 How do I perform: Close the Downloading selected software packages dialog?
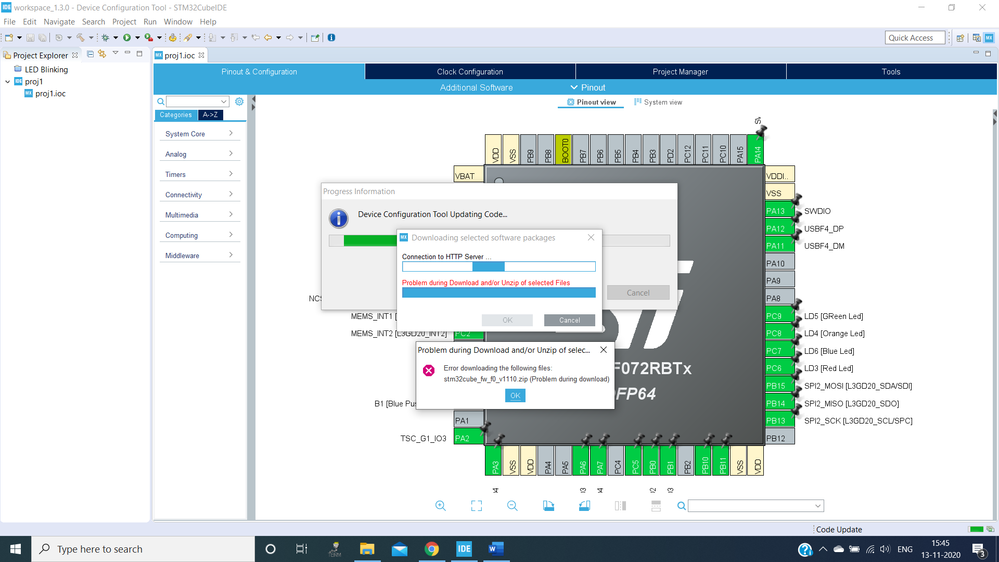coord(591,238)
